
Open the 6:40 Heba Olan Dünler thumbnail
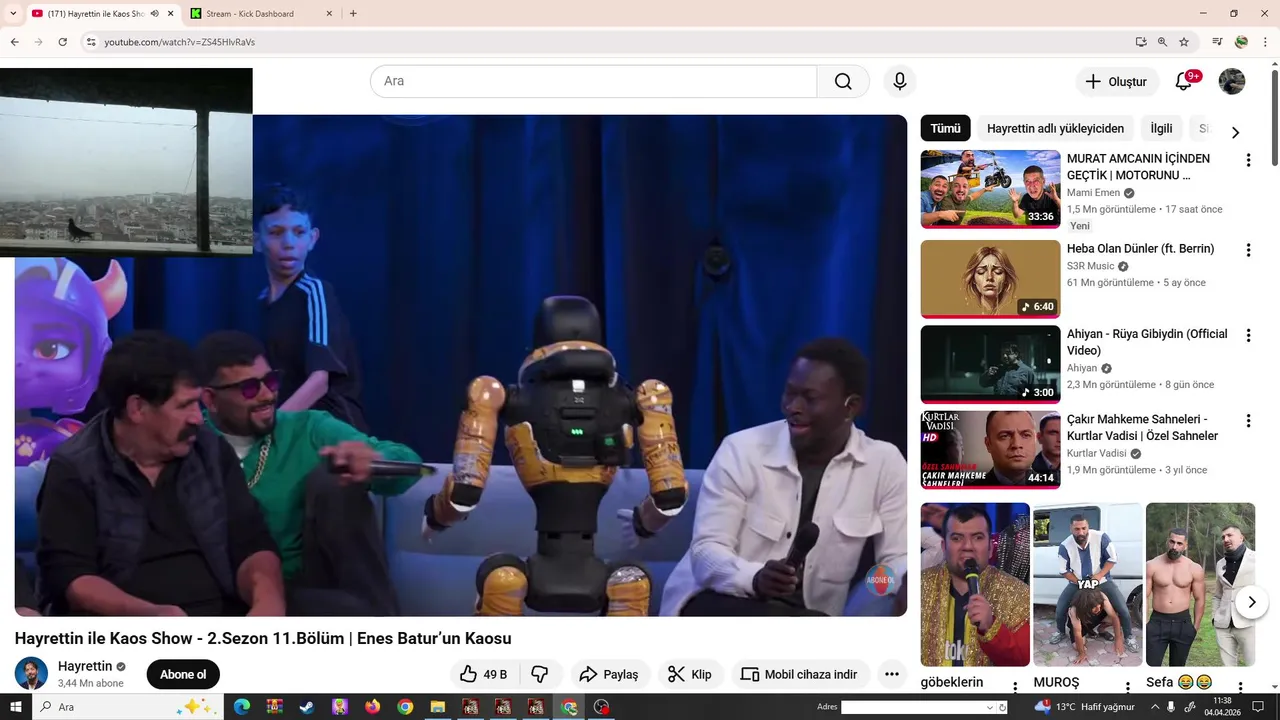(990, 279)
